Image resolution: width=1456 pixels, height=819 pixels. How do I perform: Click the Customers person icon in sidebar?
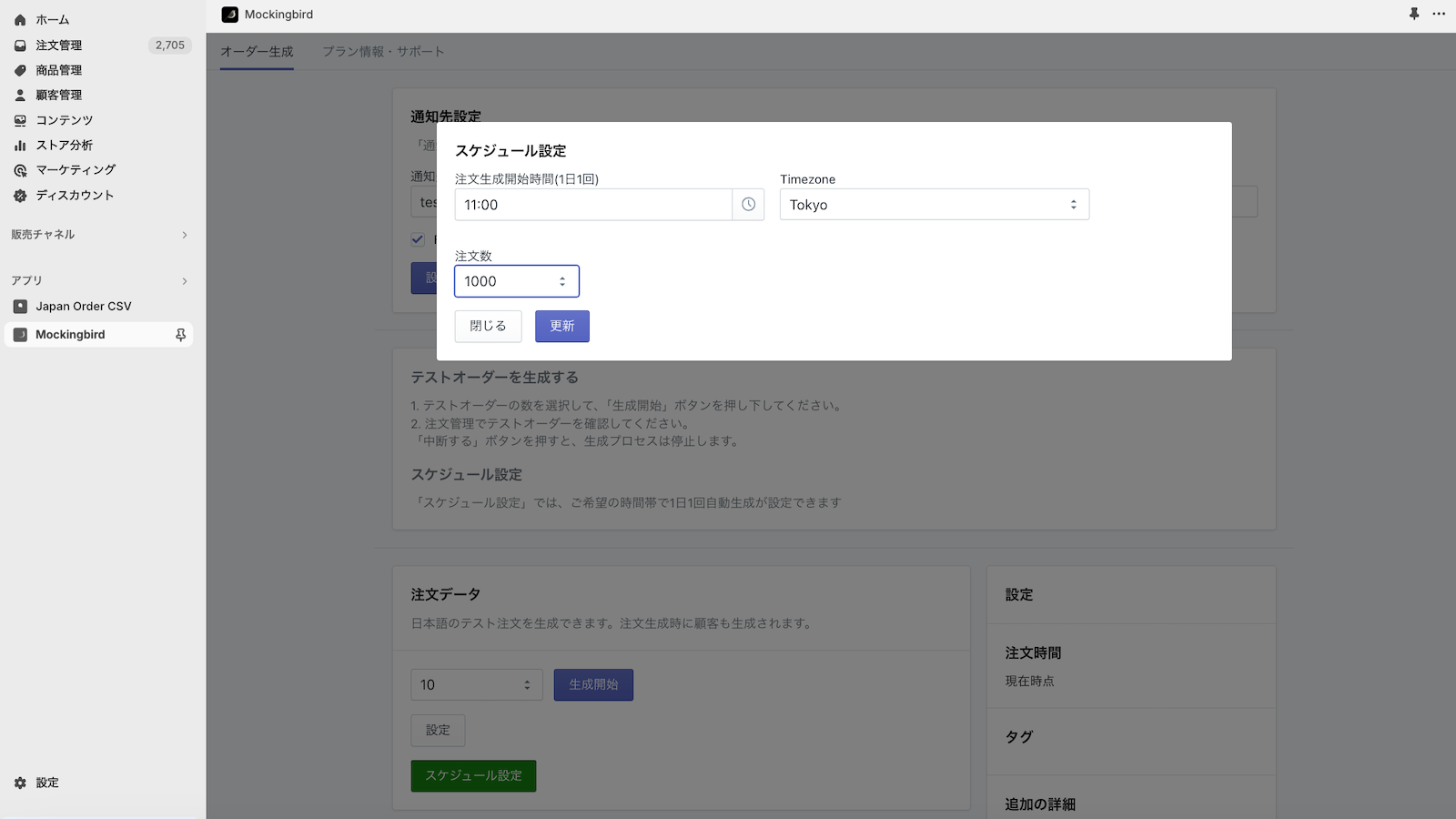20,95
